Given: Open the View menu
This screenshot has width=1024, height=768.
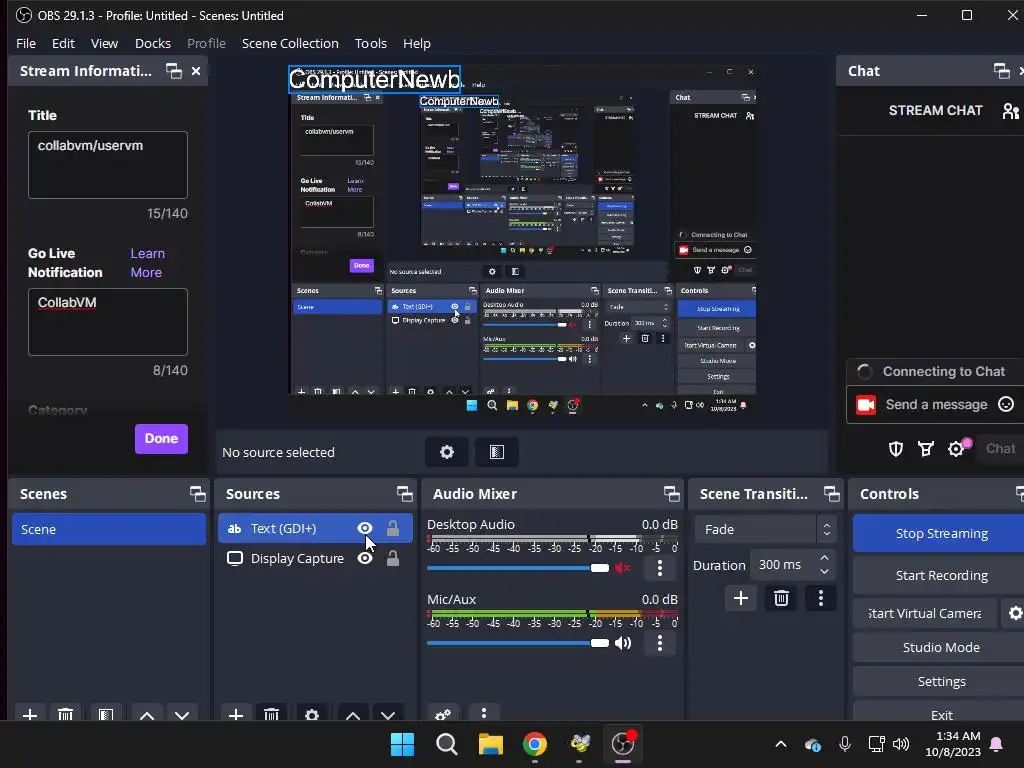Looking at the screenshot, I should point(104,43).
